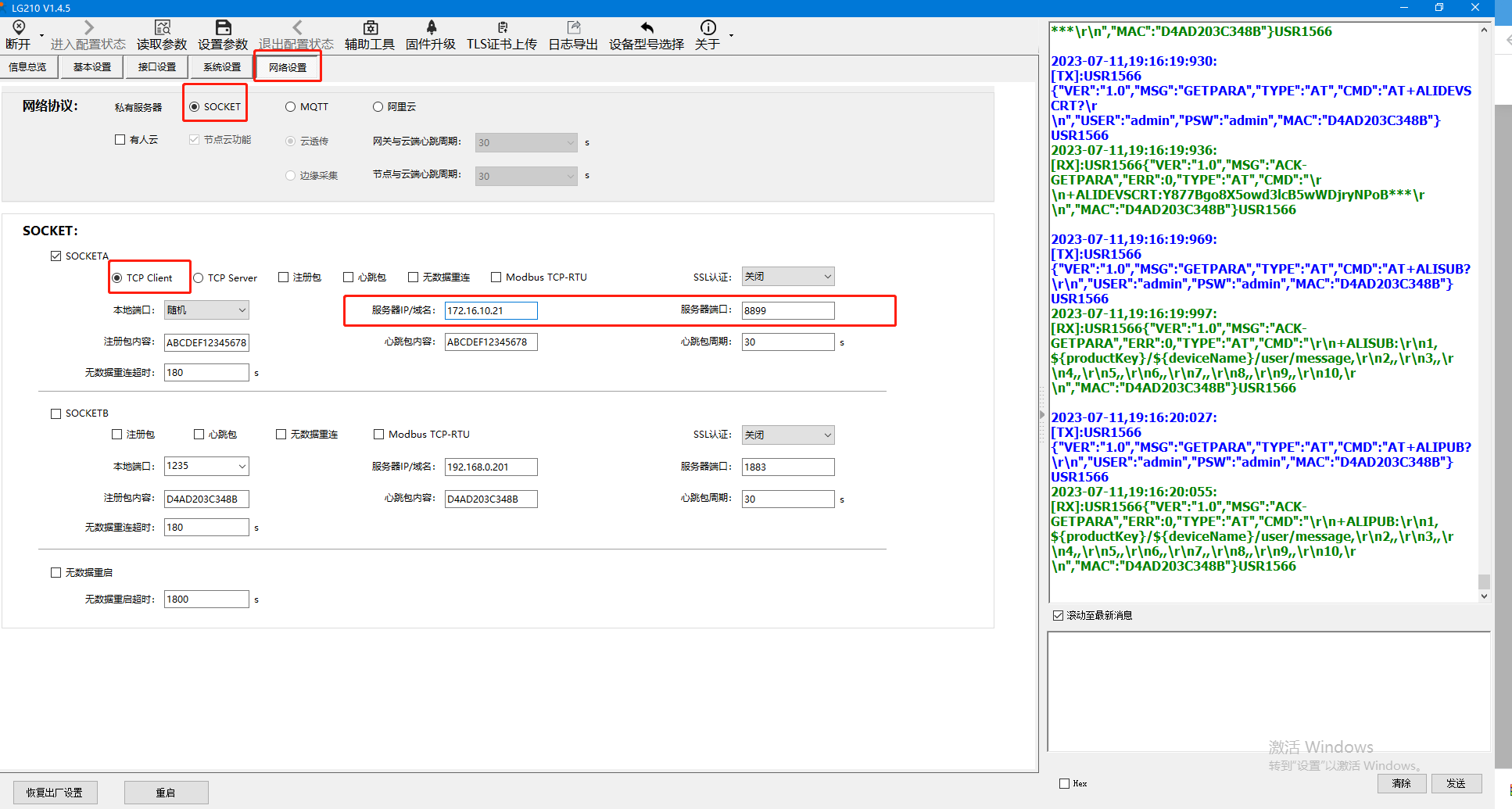Click the server IP field 172.16.10.21

coord(491,311)
